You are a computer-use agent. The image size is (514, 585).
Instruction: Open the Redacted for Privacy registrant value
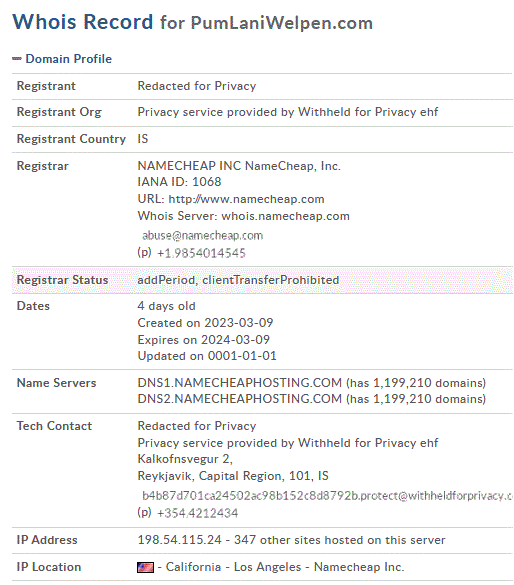(197, 86)
